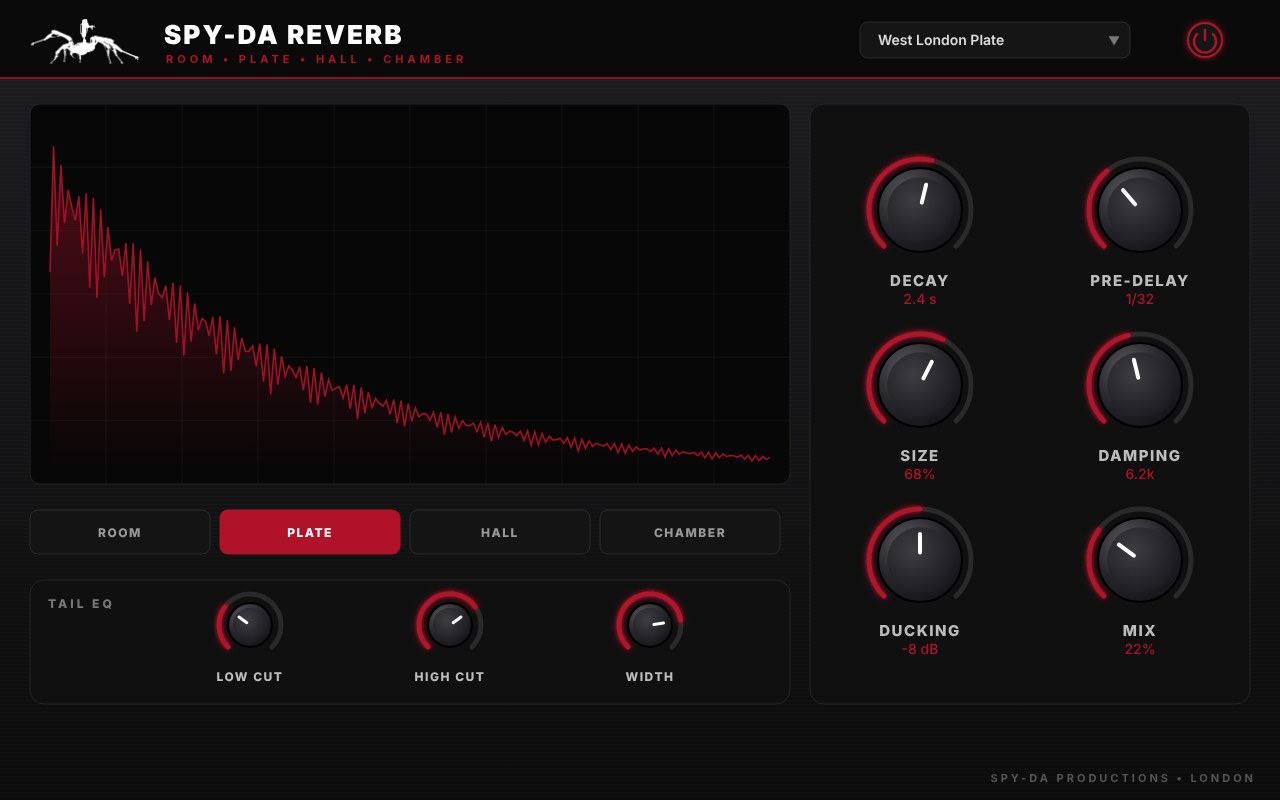Click the Ducking value -8 dB
This screenshot has height=800, width=1280.
click(920, 649)
